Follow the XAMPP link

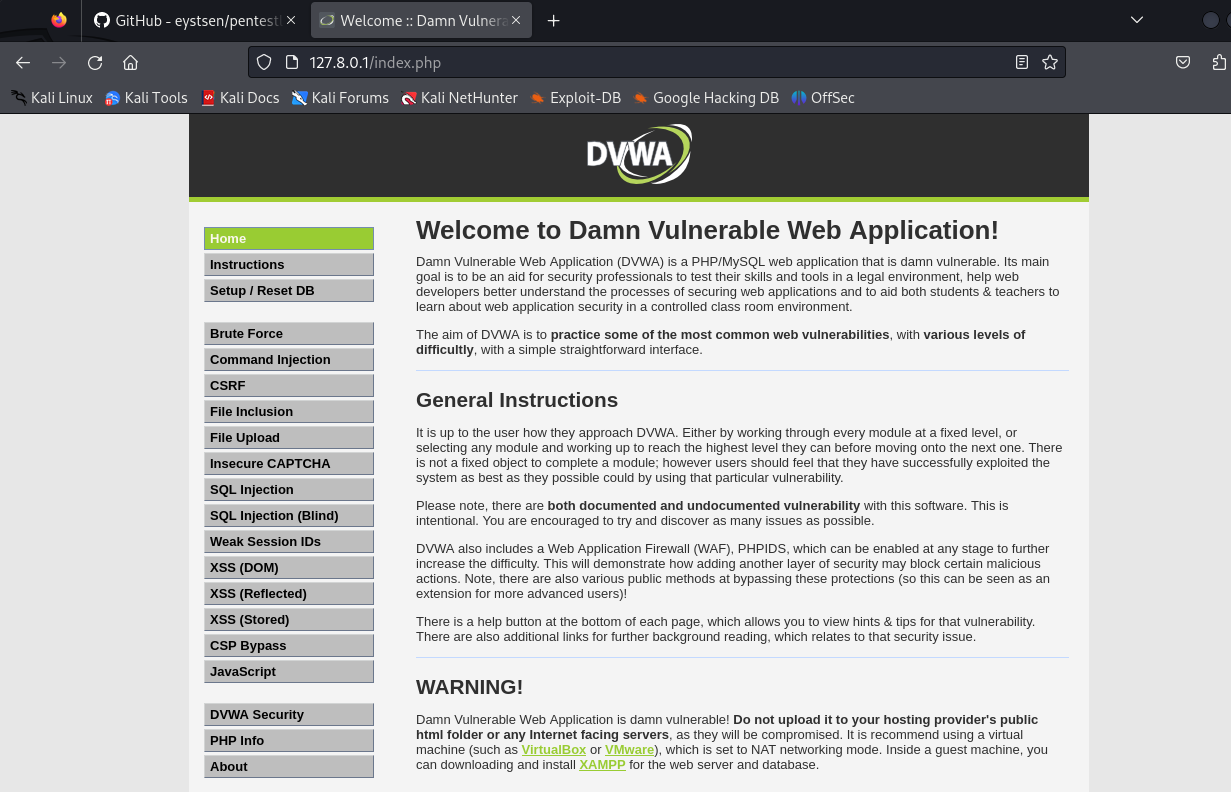(602, 765)
